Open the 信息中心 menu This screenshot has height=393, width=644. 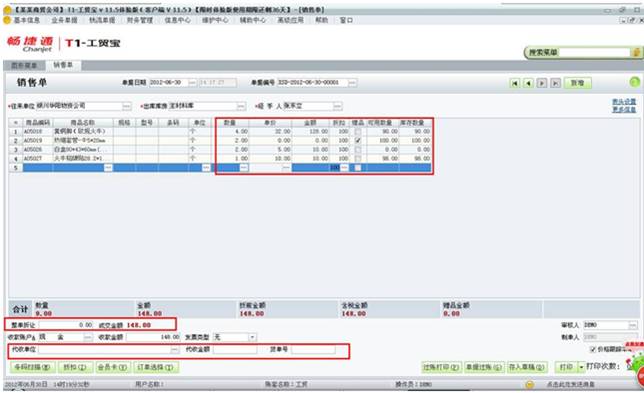tap(177, 20)
